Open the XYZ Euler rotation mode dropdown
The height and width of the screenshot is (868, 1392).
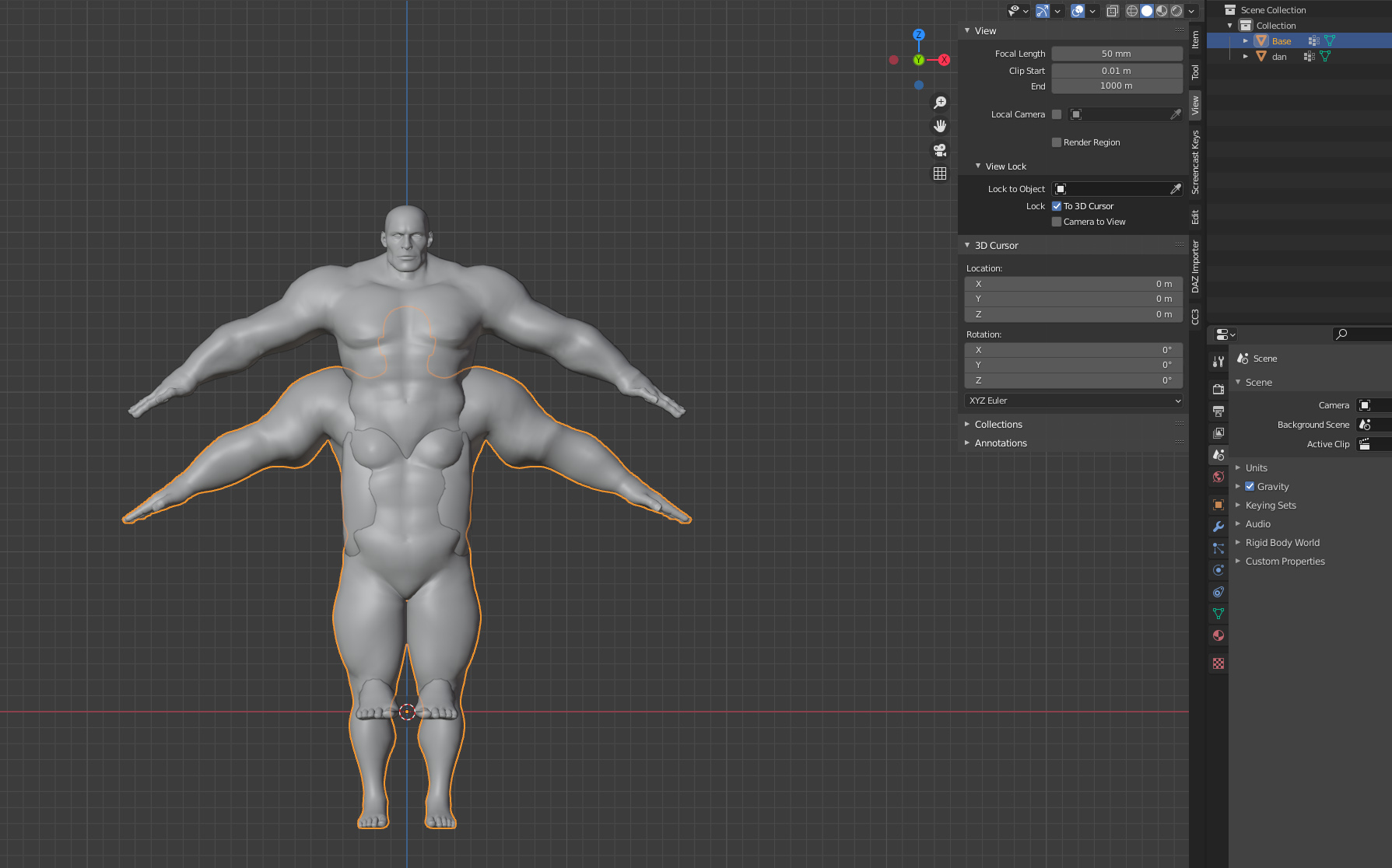[x=1074, y=401]
